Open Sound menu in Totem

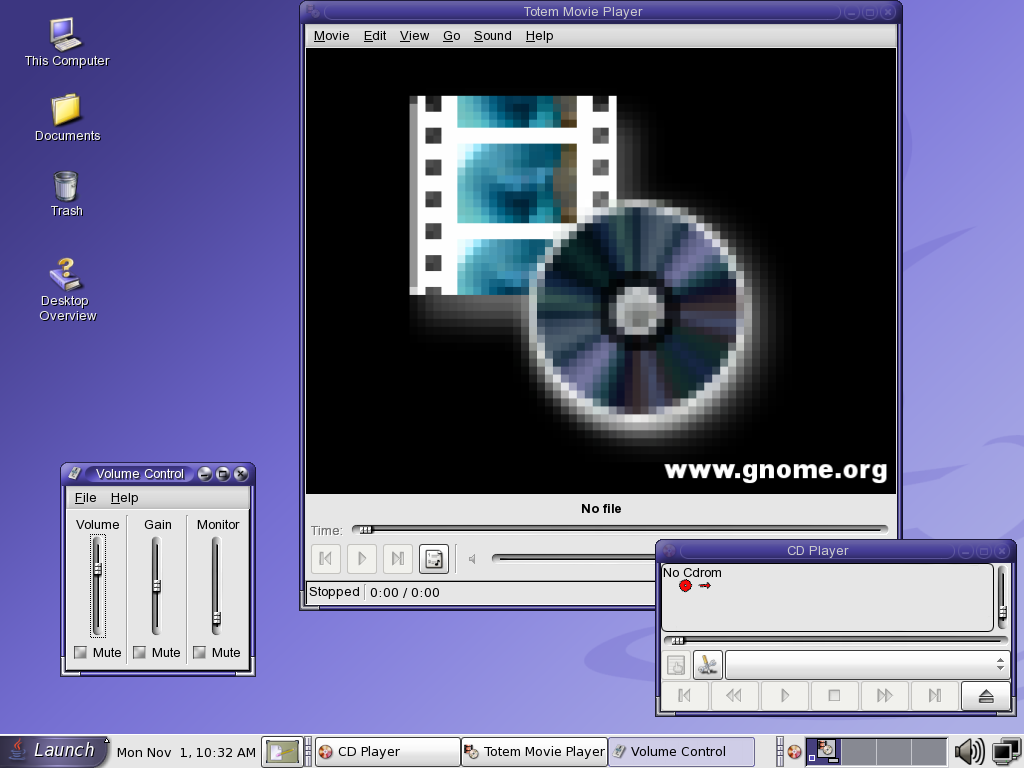pos(492,36)
